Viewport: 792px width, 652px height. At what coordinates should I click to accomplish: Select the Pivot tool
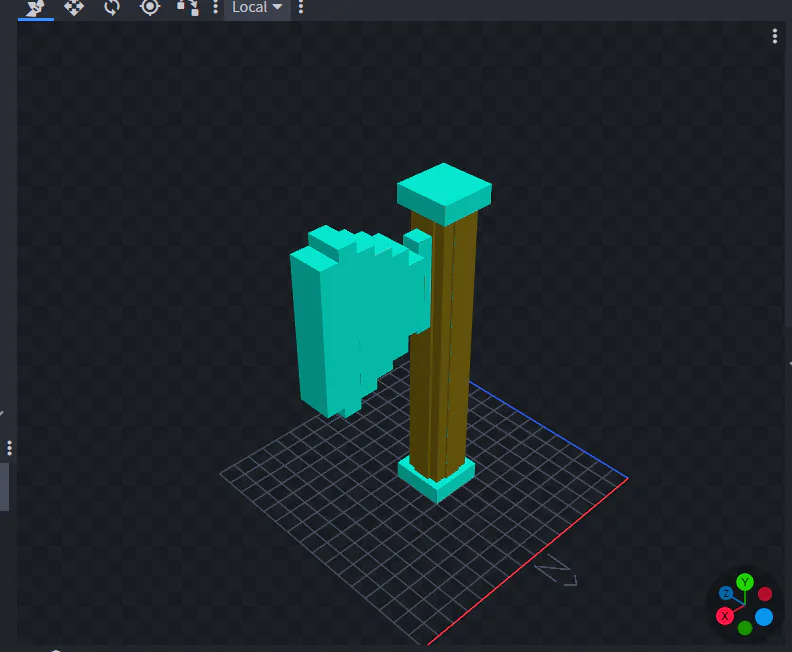point(150,8)
